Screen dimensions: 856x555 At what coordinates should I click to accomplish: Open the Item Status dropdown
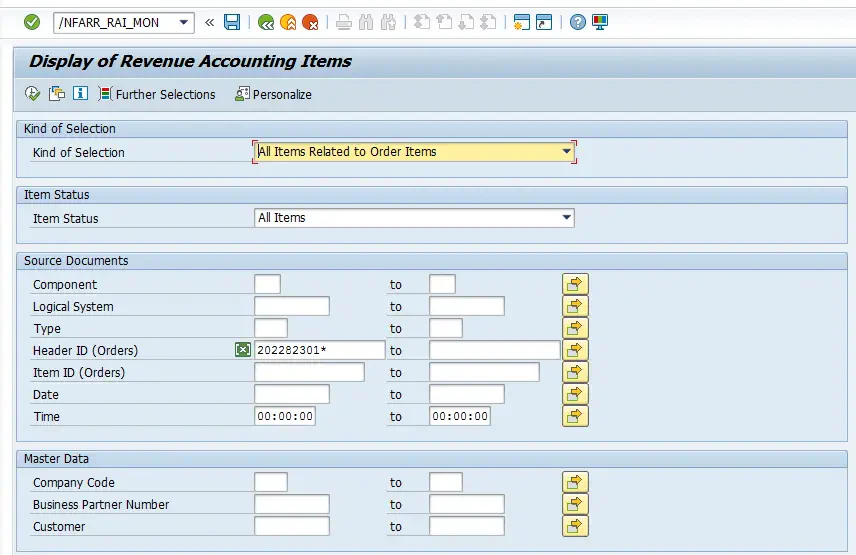[567, 218]
